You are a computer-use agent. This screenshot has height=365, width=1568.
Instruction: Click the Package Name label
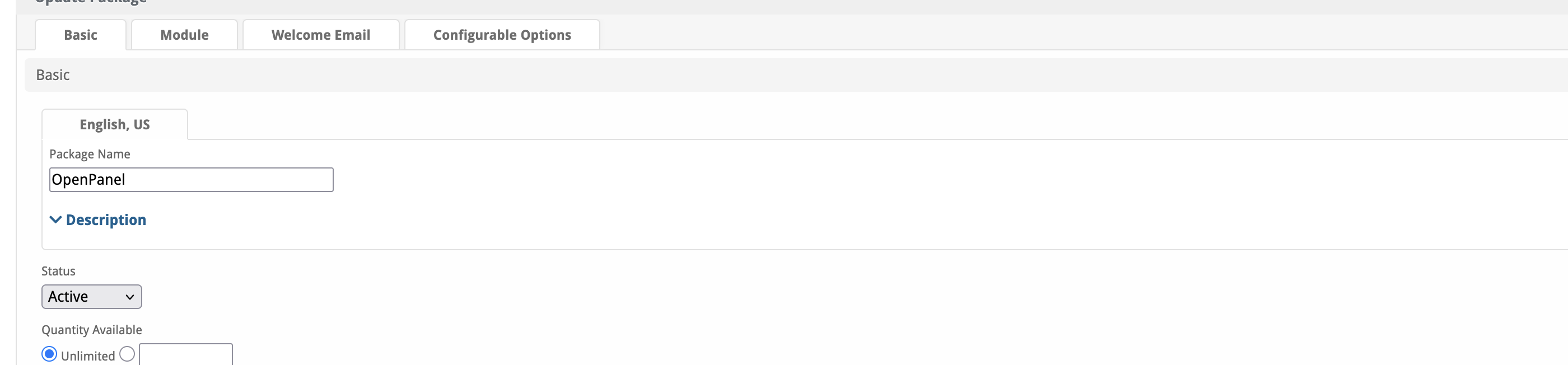(x=90, y=154)
